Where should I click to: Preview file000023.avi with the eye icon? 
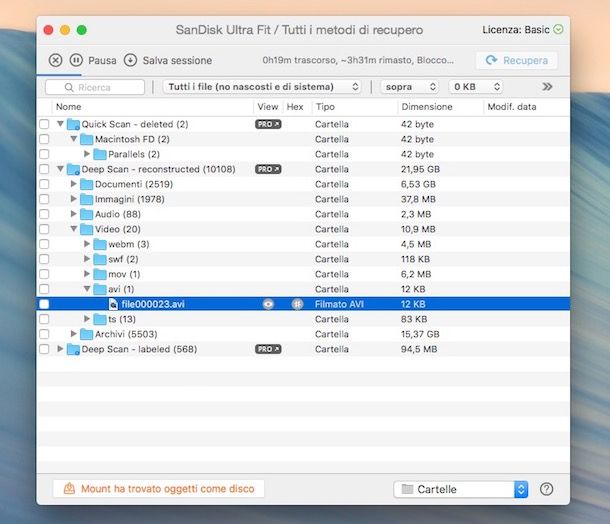pyautogui.click(x=268, y=304)
